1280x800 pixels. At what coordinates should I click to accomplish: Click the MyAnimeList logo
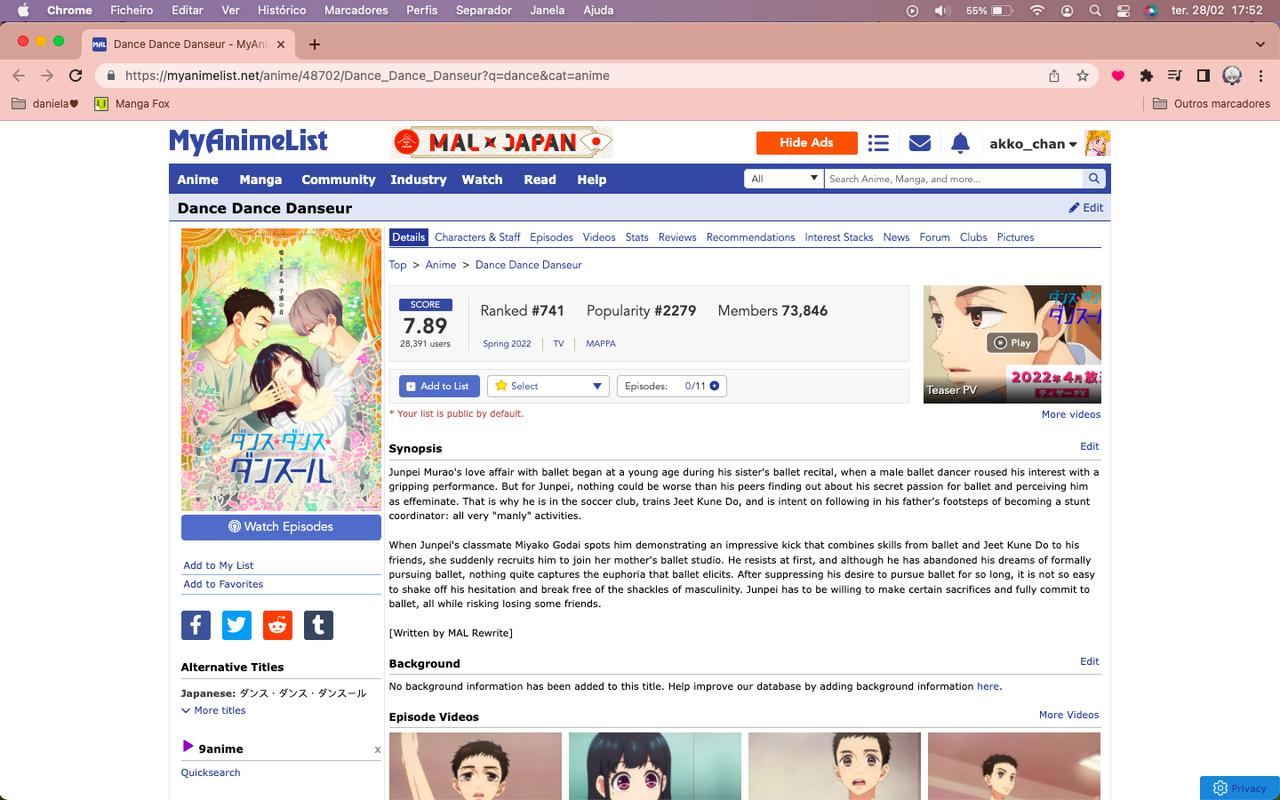(248, 142)
